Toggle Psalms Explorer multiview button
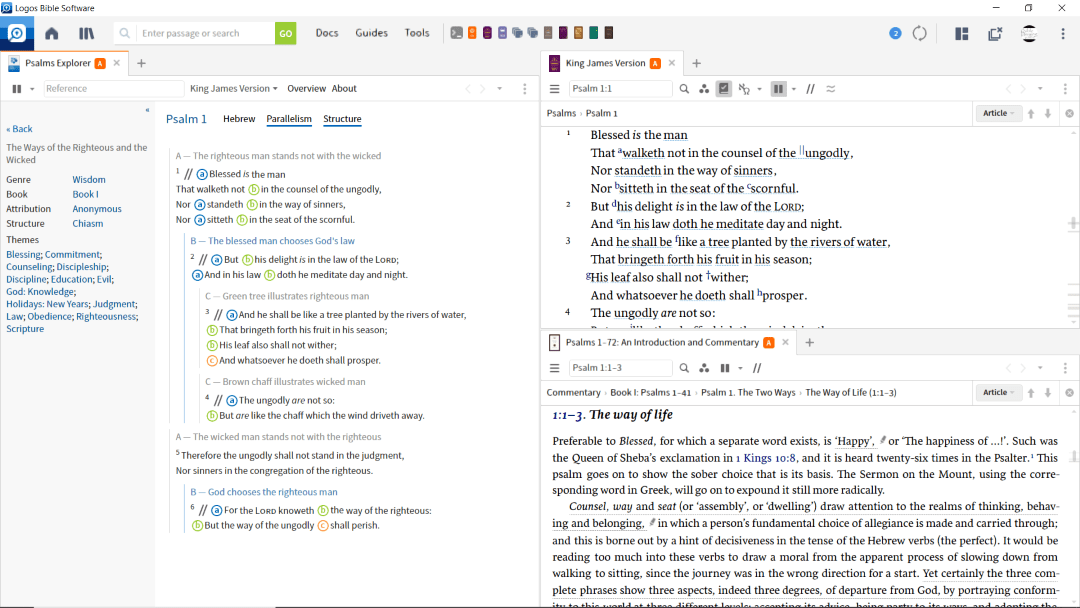The height and width of the screenshot is (608, 1080). tap(17, 89)
